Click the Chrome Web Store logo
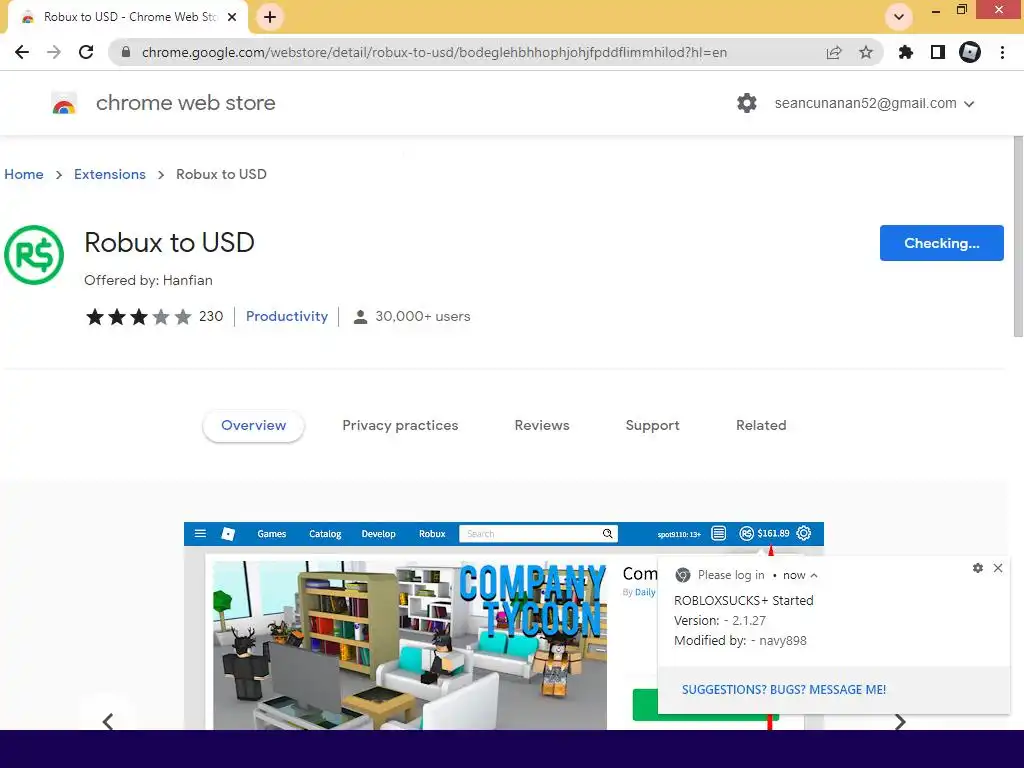1024x768 pixels. 64,103
